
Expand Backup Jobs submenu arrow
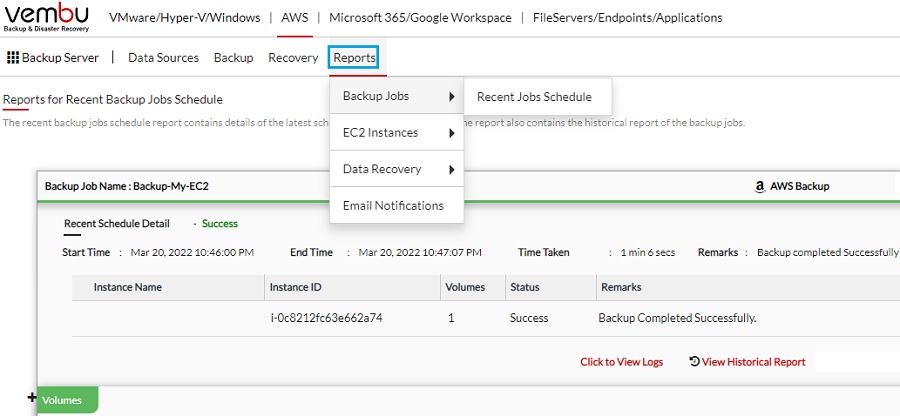click(x=452, y=96)
